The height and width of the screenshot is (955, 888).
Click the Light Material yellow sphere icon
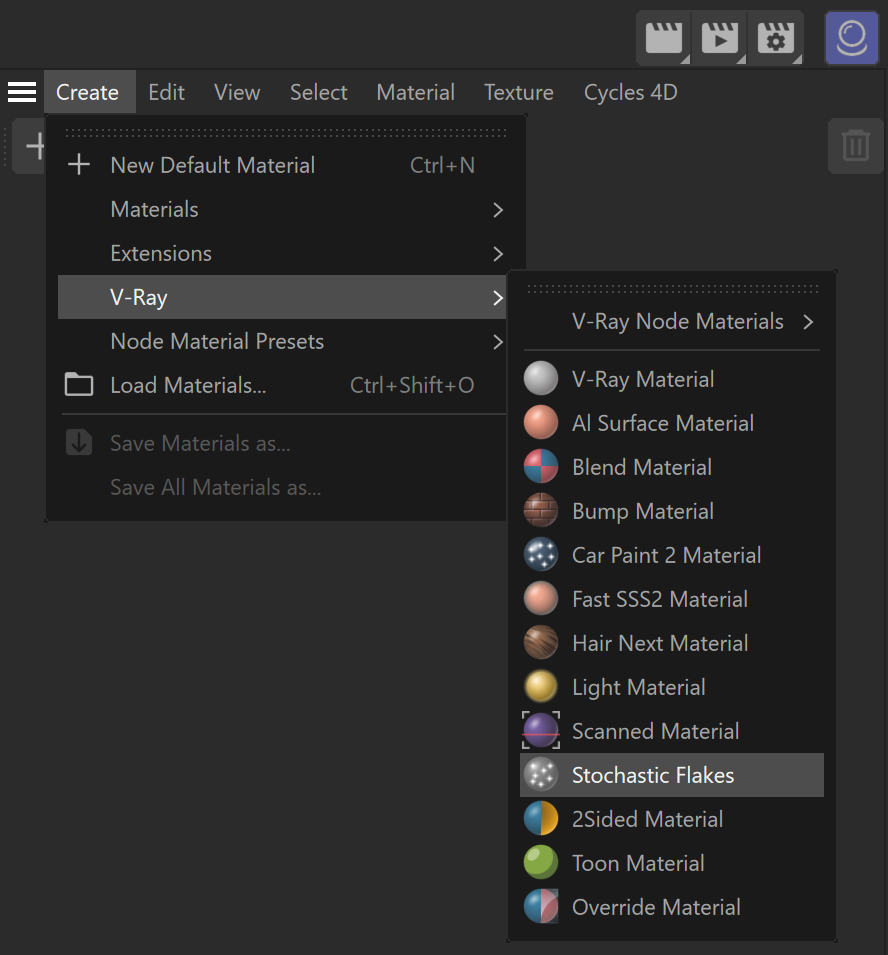pyautogui.click(x=541, y=686)
